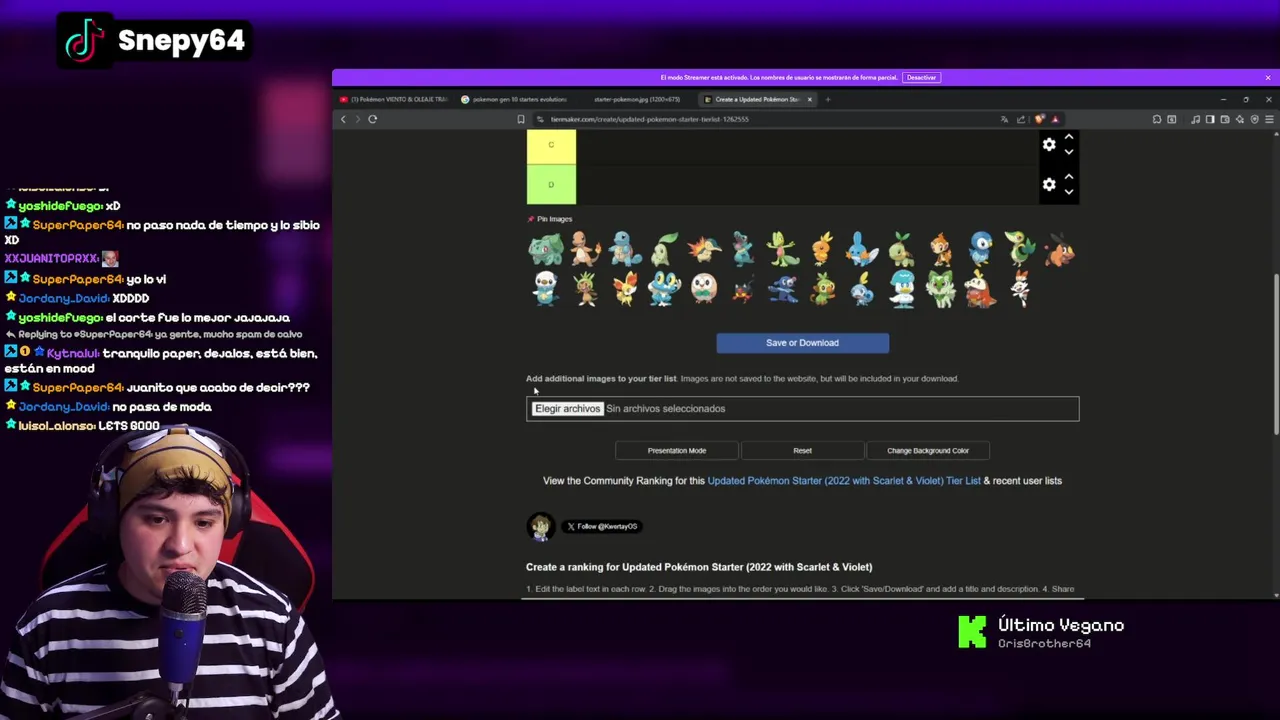1280x720 pixels.
Task: Click Follow @KwertyOS button
Action: point(601,526)
